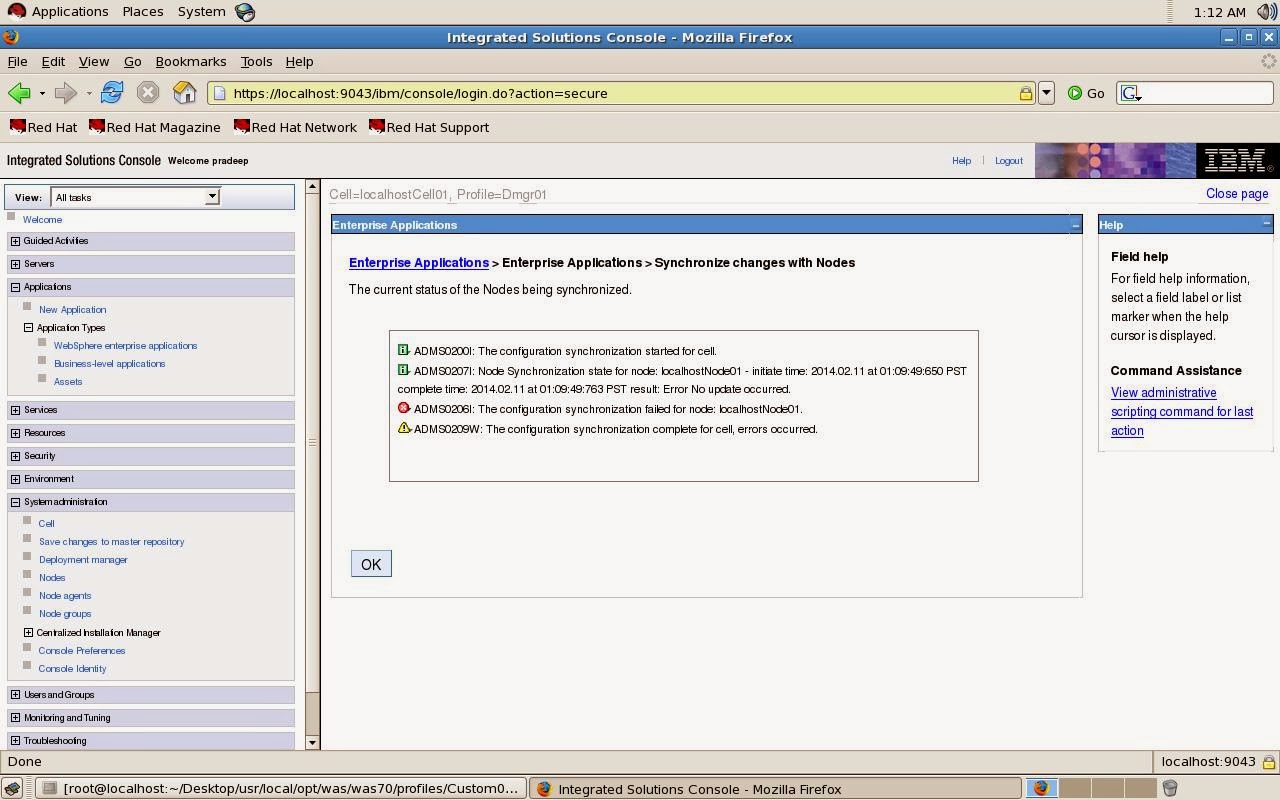The width and height of the screenshot is (1280, 800).
Task: Follow the Enterprise Applications breadcrumb link
Action: tap(418, 263)
